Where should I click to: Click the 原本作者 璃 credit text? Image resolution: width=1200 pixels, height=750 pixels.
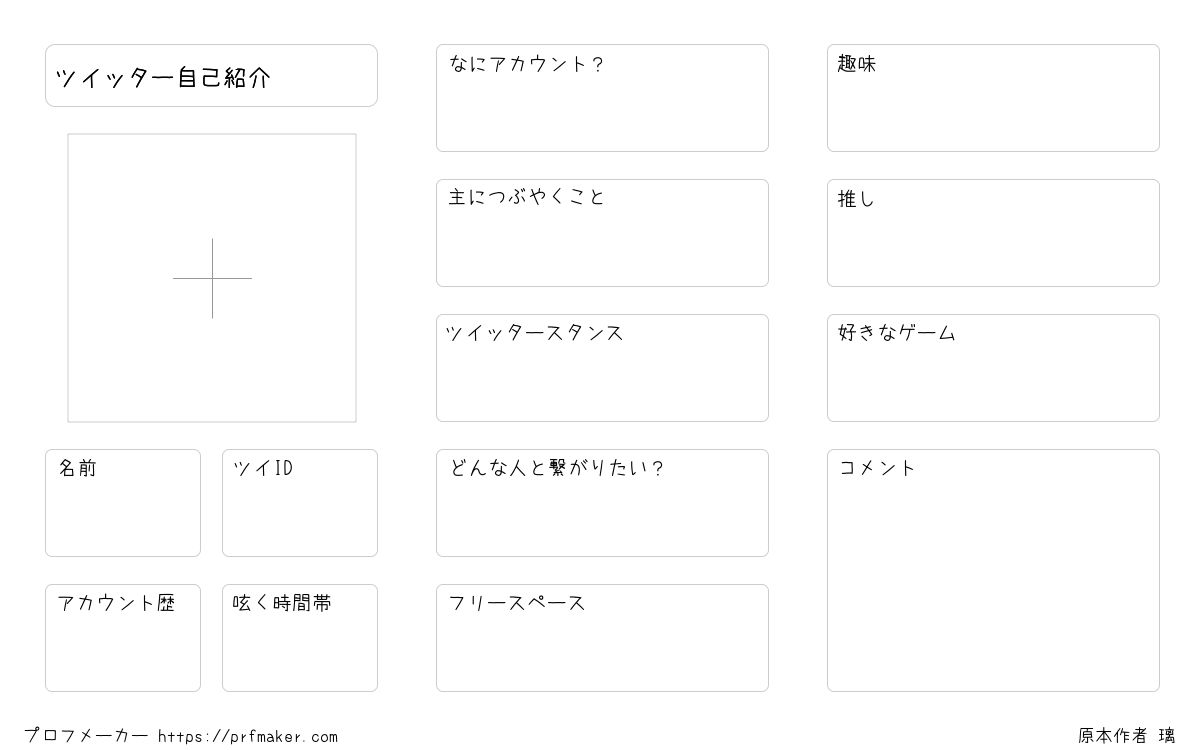pyautogui.click(x=1127, y=736)
